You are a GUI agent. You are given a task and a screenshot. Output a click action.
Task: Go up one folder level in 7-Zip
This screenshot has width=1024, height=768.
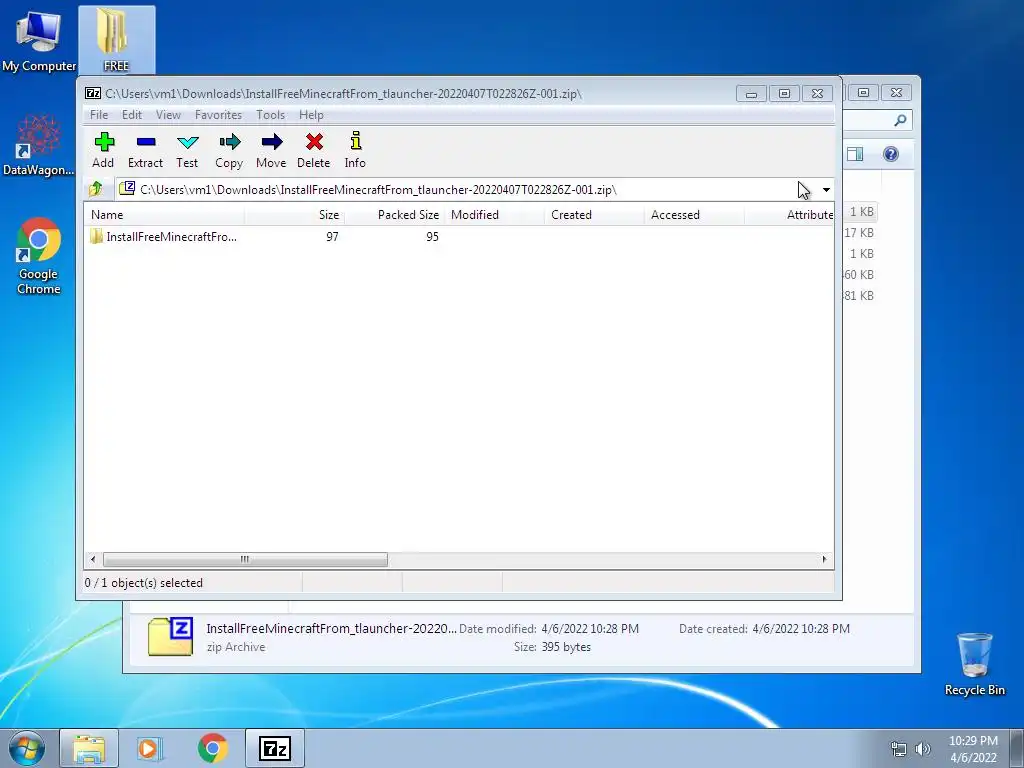click(96, 189)
